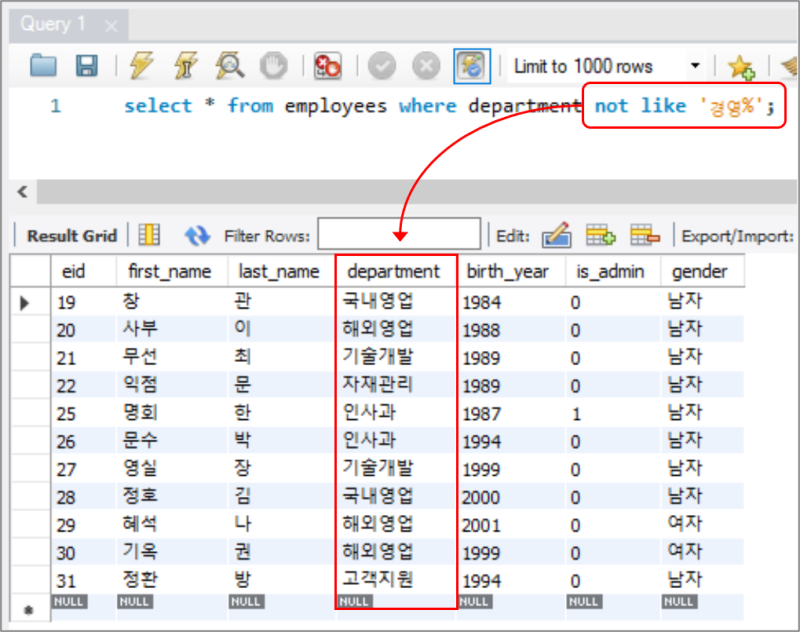Sort results by the department column header
Viewport: 800px width, 632px height.
(x=394, y=271)
